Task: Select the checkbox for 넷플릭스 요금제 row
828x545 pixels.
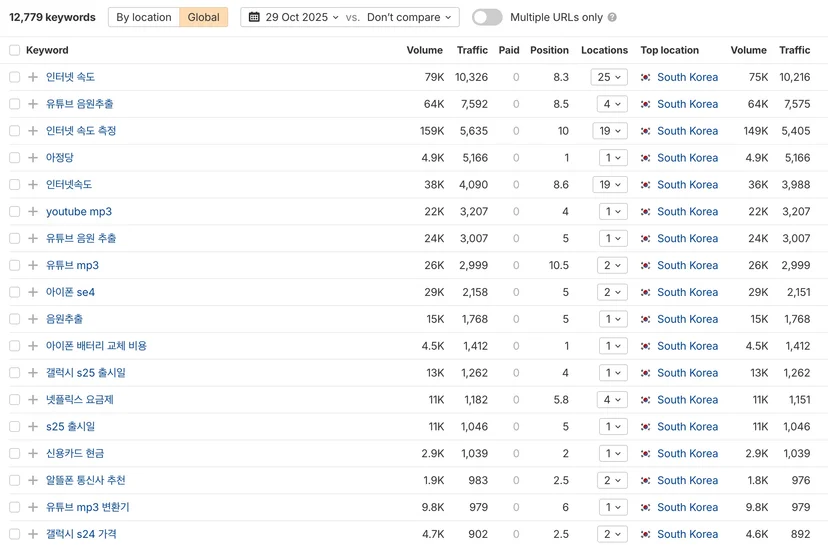Action: point(15,400)
